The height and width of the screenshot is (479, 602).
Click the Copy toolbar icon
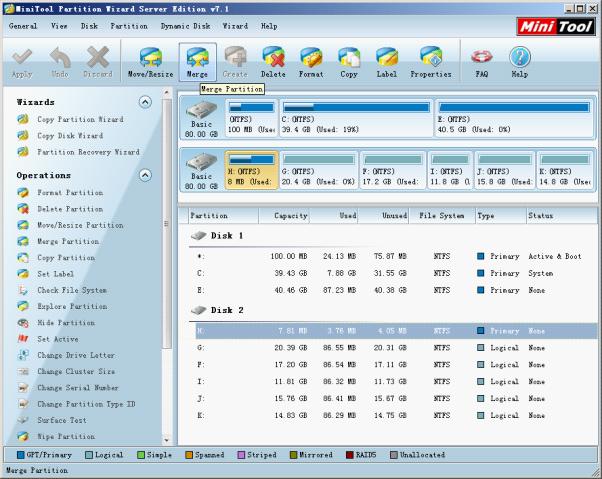tap(349, 62)
